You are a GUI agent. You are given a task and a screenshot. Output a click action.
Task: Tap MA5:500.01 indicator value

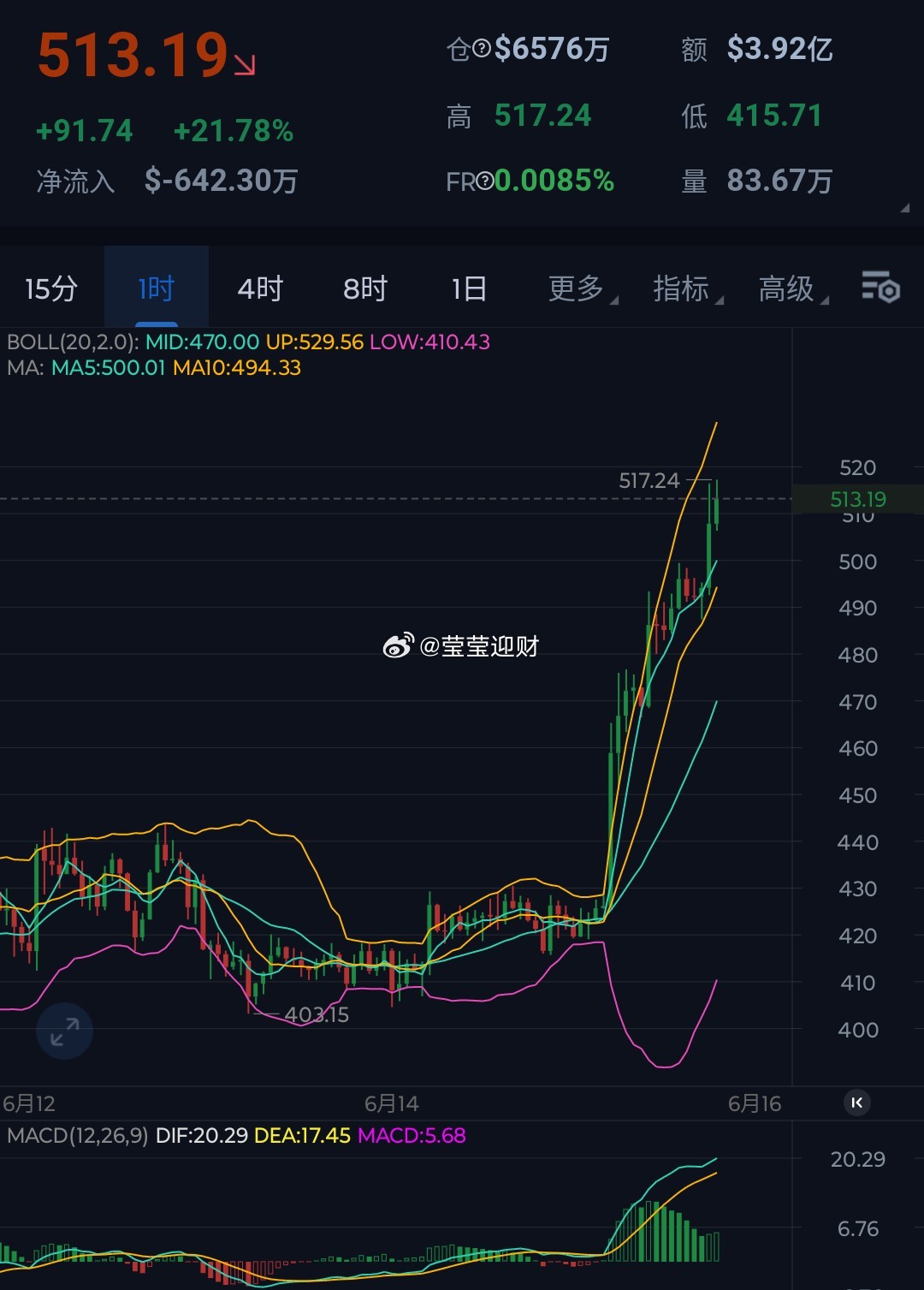pyautogui.click(x=108, y=368)
